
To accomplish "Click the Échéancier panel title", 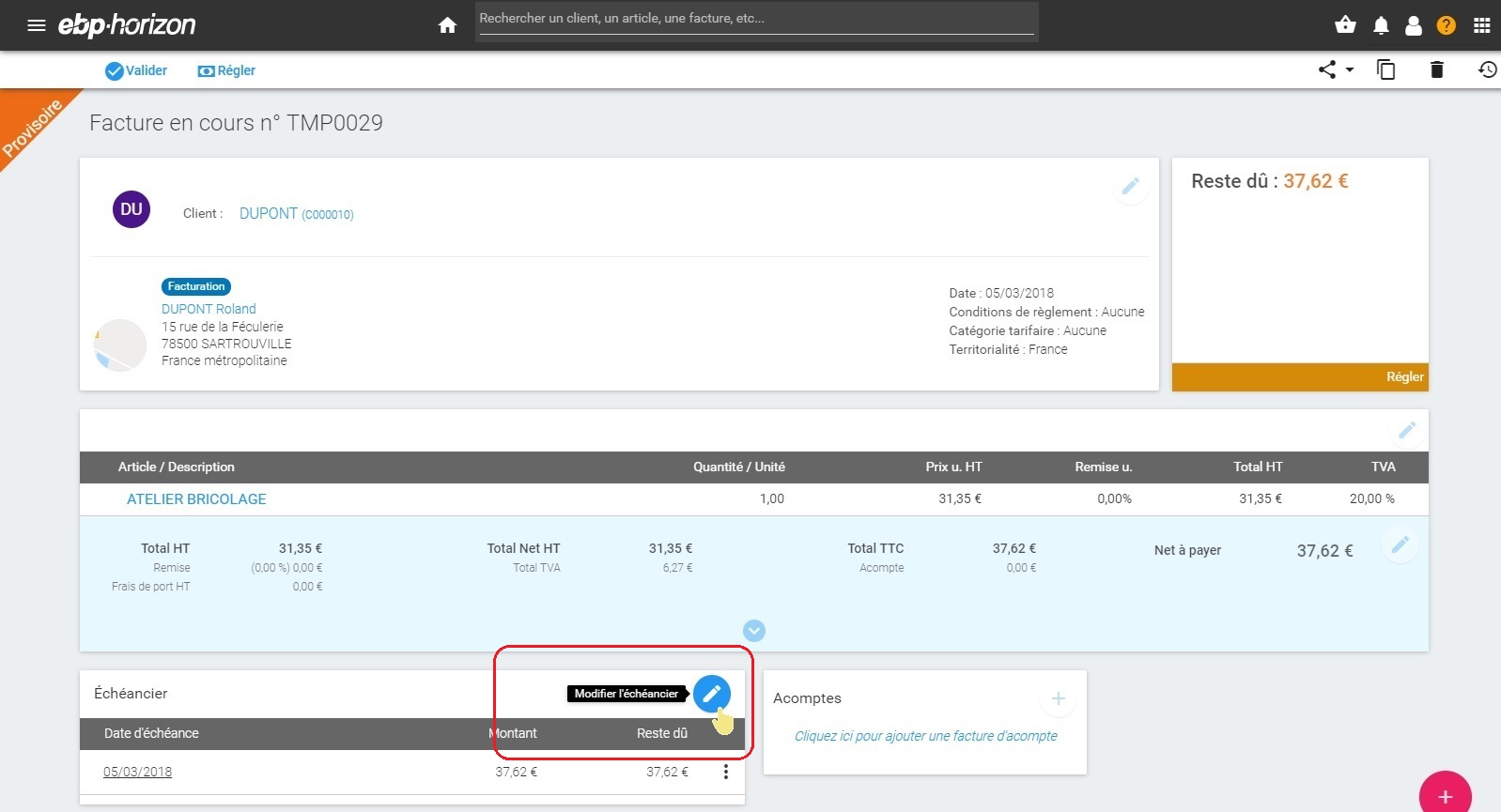I will [131, 693].
